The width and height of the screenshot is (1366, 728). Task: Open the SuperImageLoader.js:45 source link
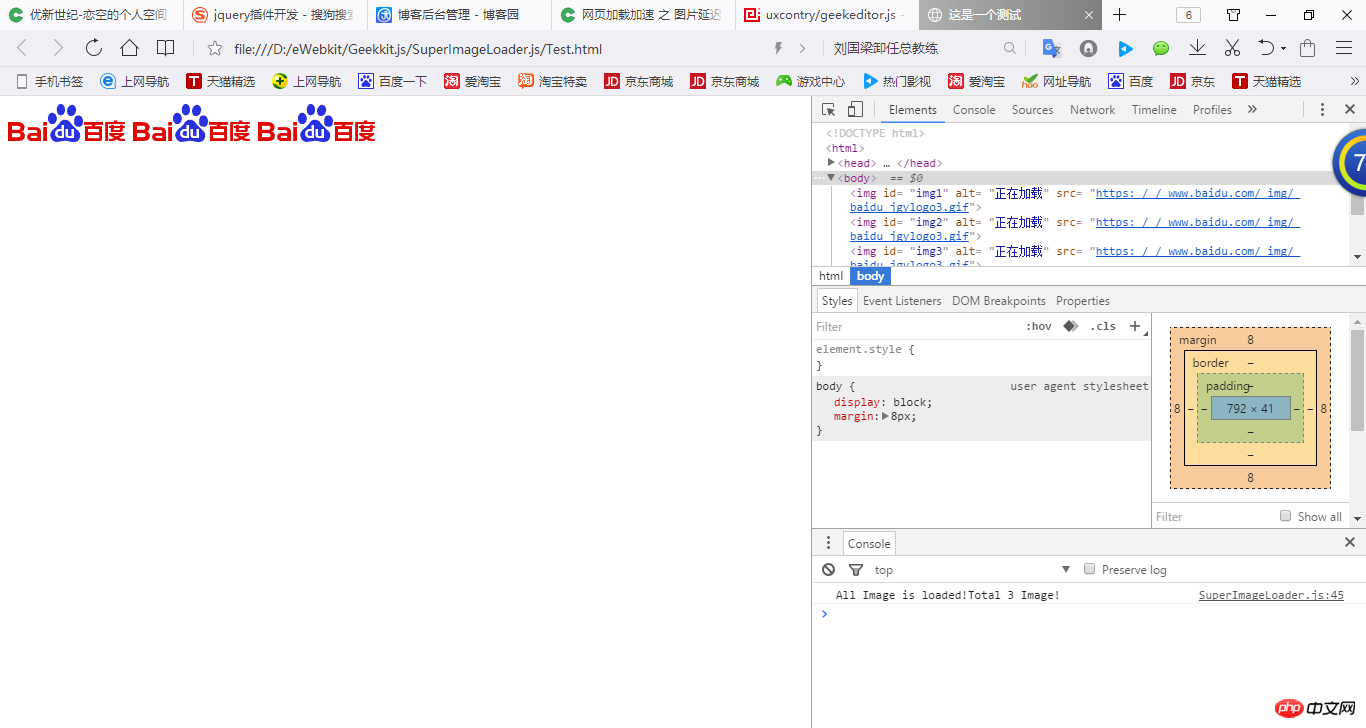1271,595
